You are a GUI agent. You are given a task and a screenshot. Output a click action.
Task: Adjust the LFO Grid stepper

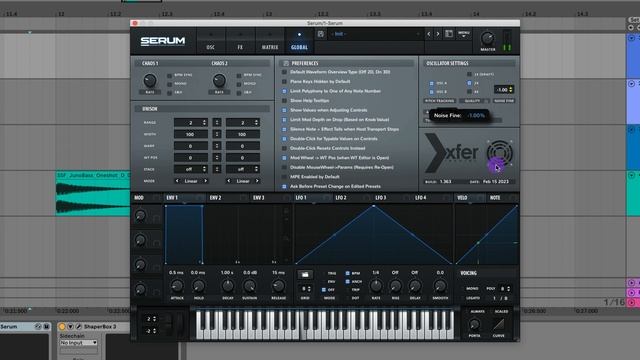[309, 289]
